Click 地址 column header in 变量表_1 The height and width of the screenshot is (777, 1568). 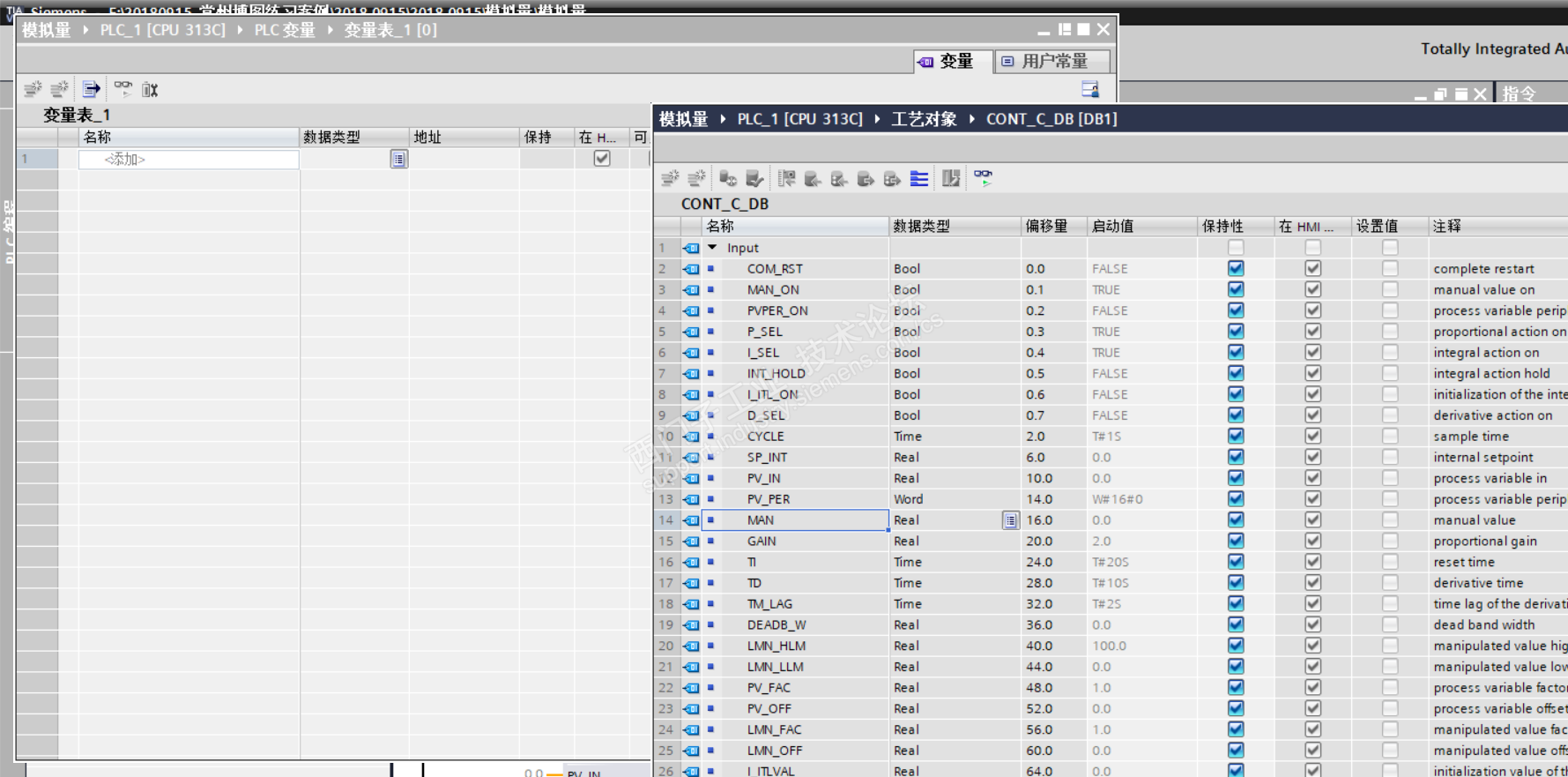[x=464, y=138]
